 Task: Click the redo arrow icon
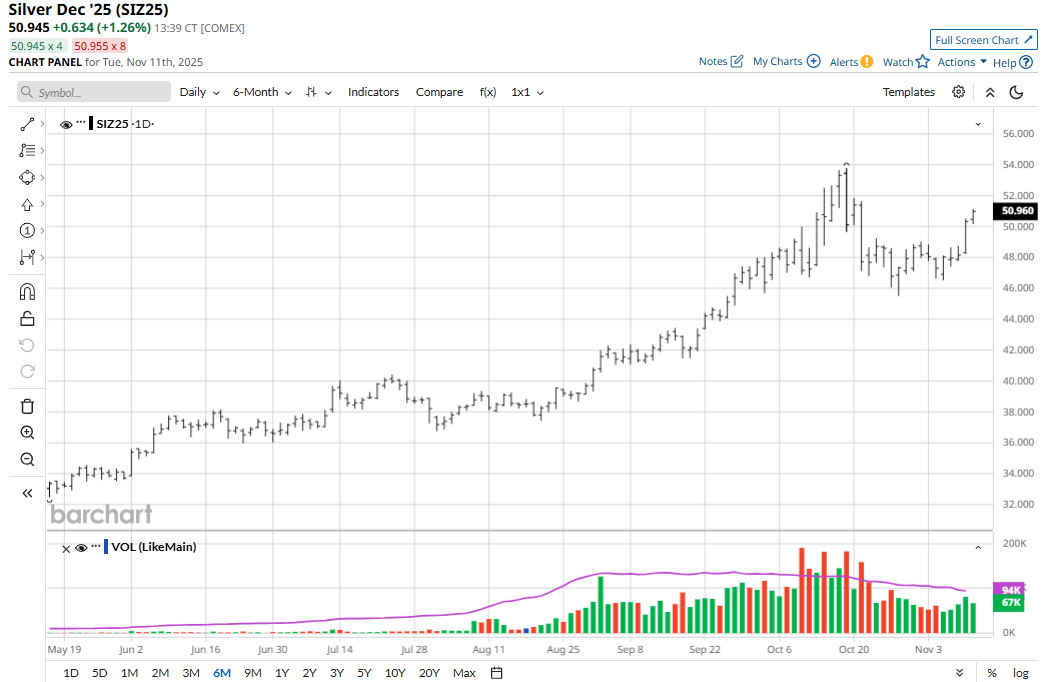(x=27, y=371)
